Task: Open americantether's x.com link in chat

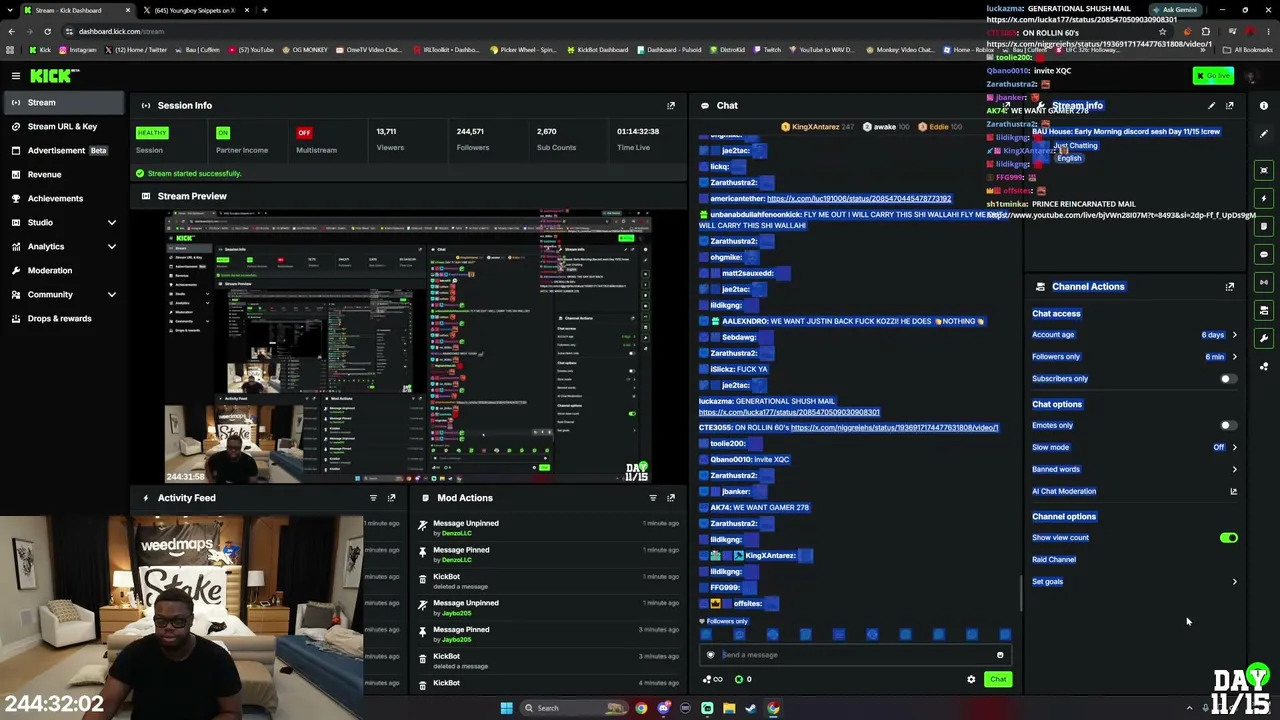Action: tap(858, 199)
